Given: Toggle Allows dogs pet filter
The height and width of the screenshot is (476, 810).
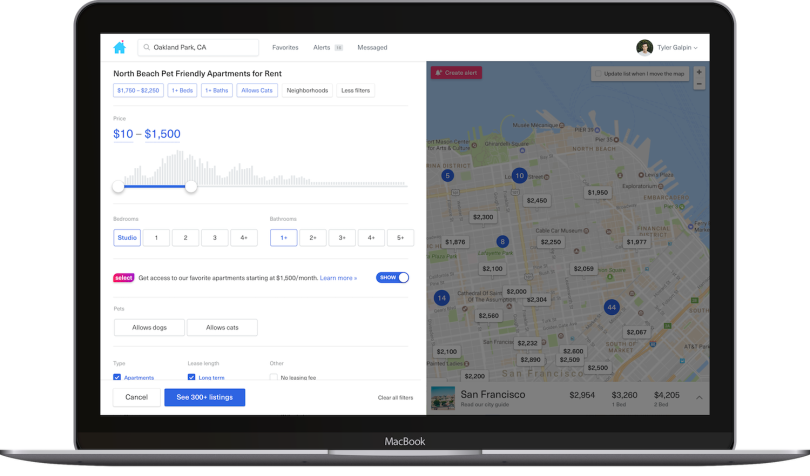Looking at the screenshot, I should point(149,328).
